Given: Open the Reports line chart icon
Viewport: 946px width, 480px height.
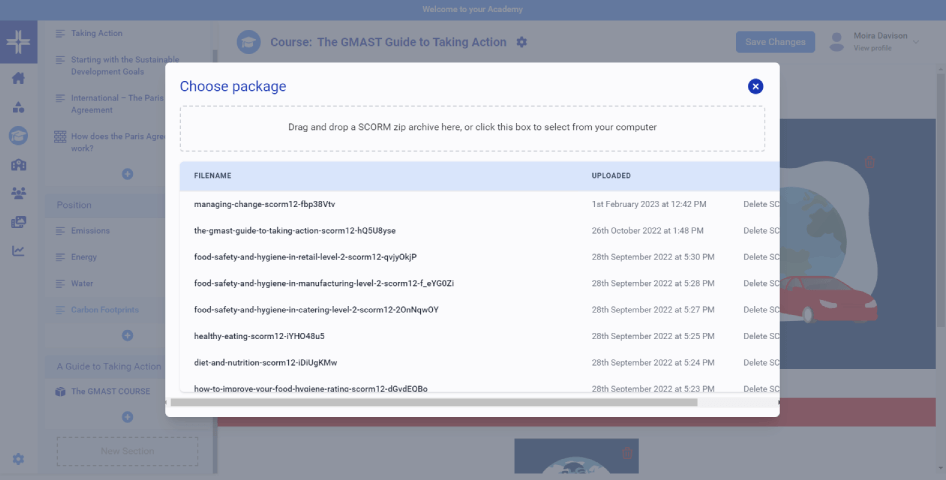Looking at the screenshot, I should click(18, 251).
